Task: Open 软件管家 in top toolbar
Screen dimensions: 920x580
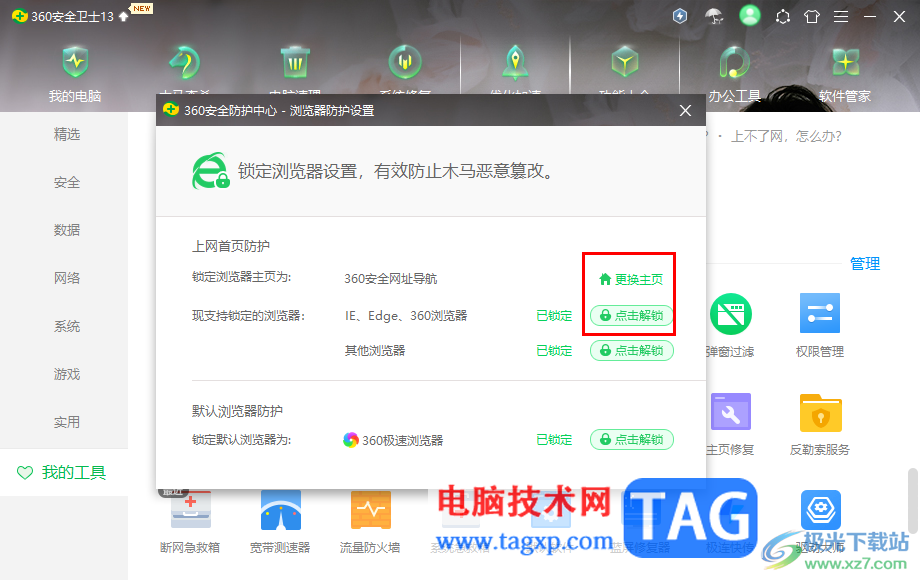Action: pos(845,74)
